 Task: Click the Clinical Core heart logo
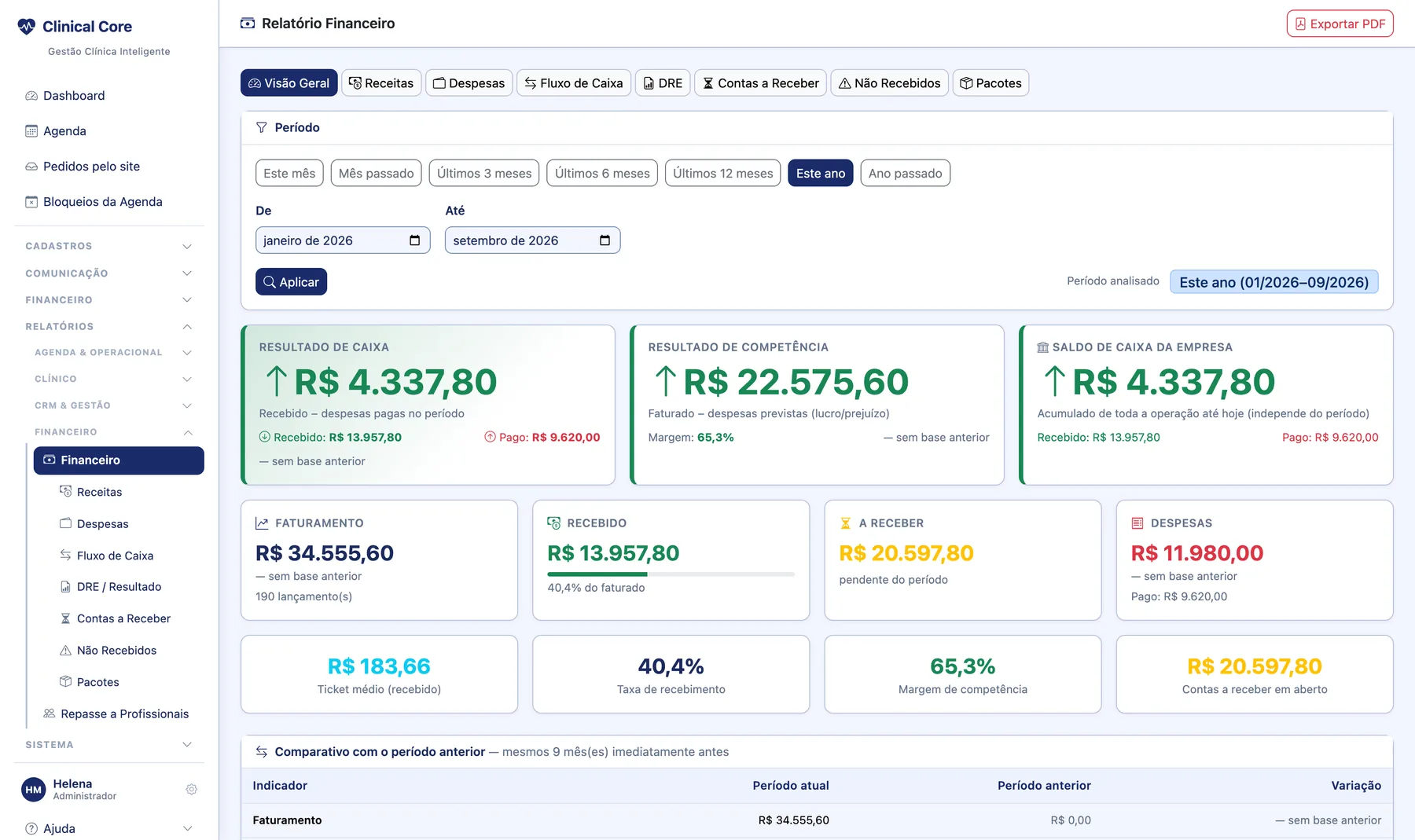tap(27, 27)
